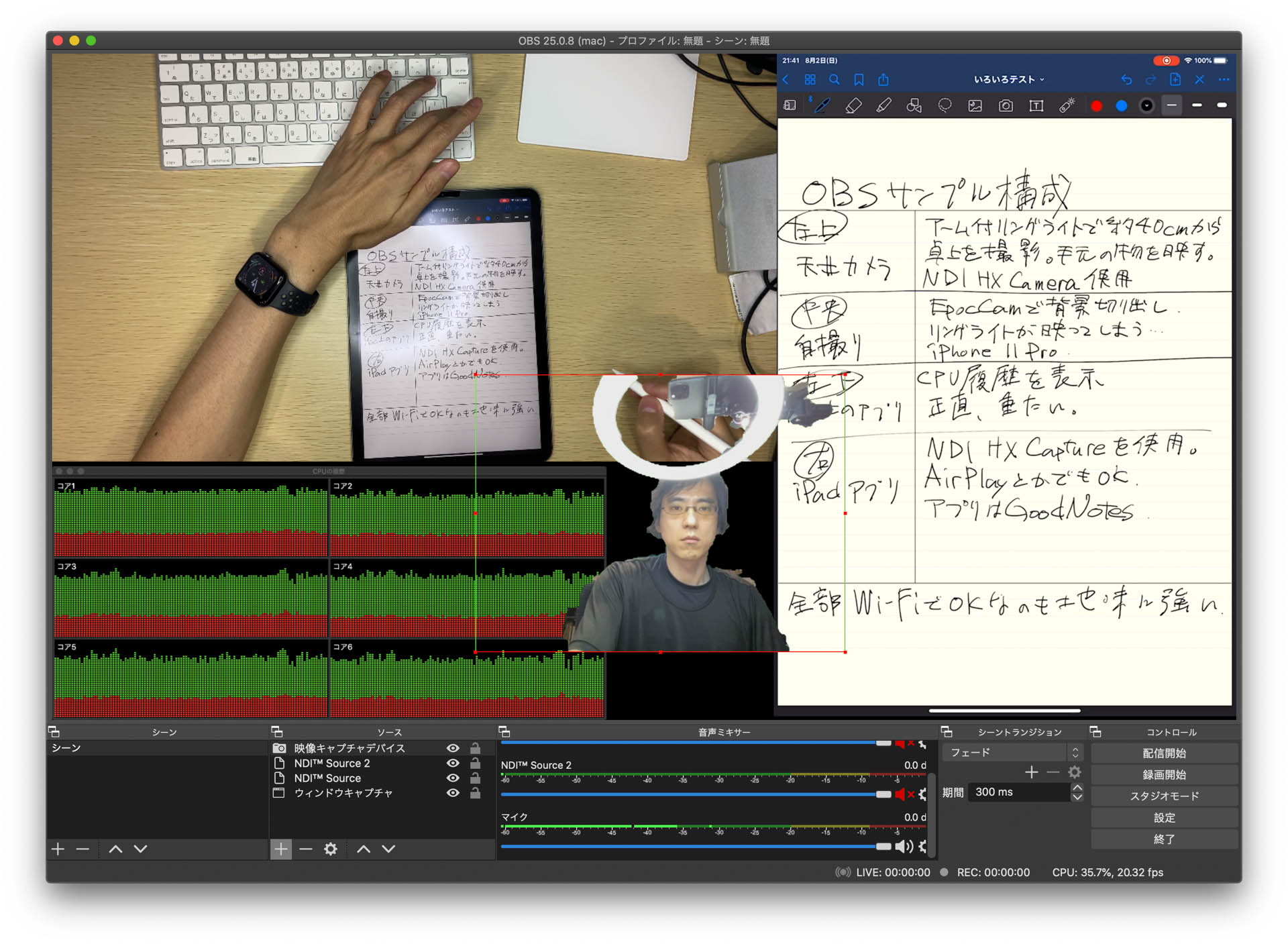Click the REC: 00:00:00 status text
The height and width of the screenshot is (944, 1288).
coord(993,872)
